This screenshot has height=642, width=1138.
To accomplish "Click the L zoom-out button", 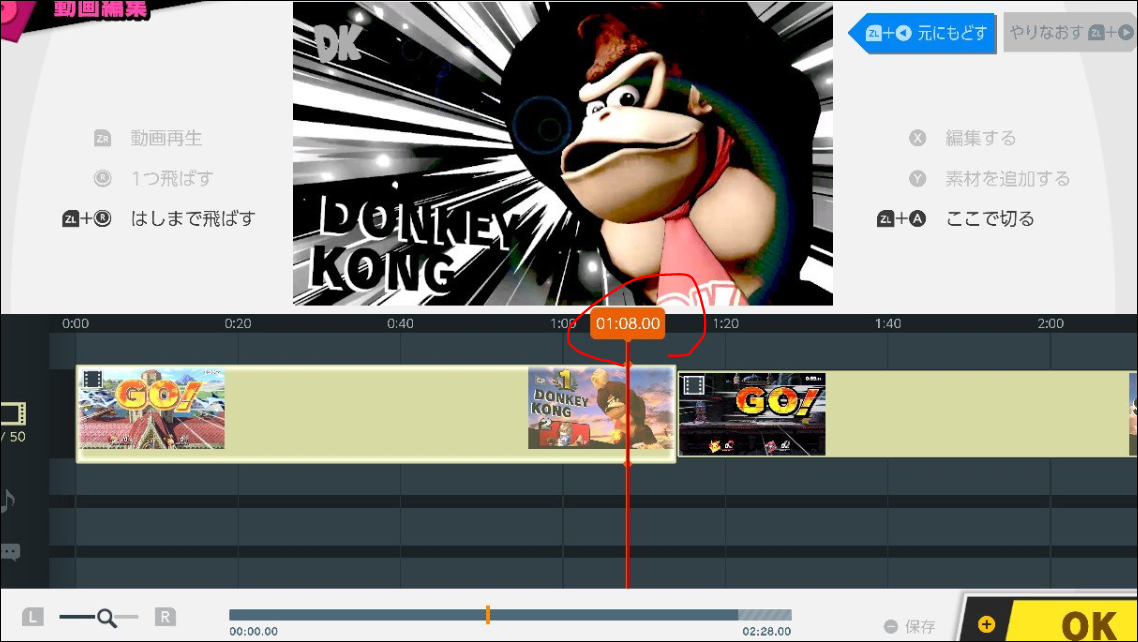I will pyautogui.click(x=33, y=617).
